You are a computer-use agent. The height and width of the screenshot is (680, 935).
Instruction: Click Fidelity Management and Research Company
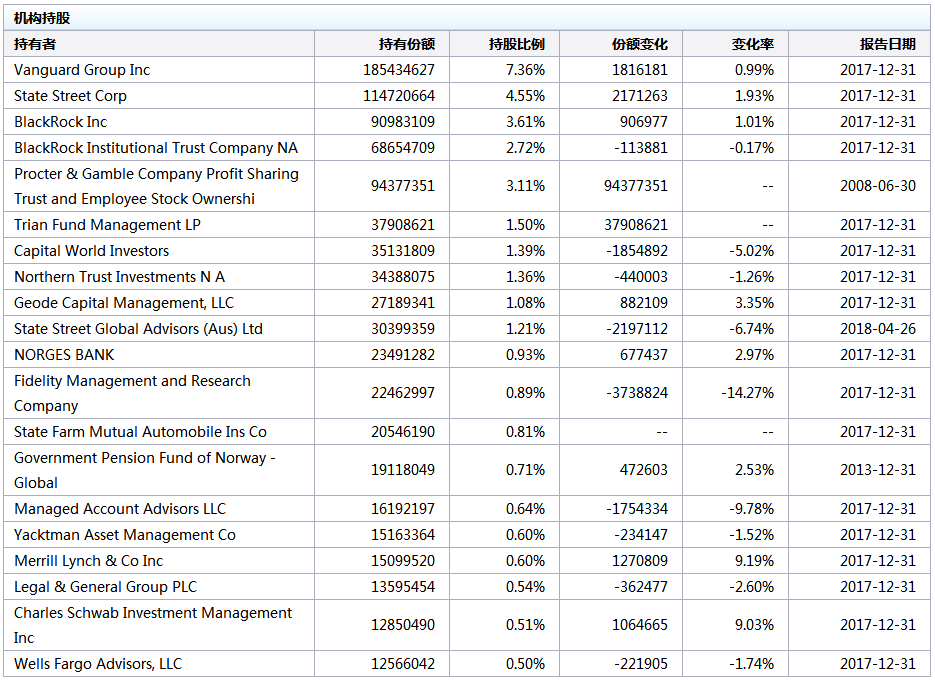132,393
